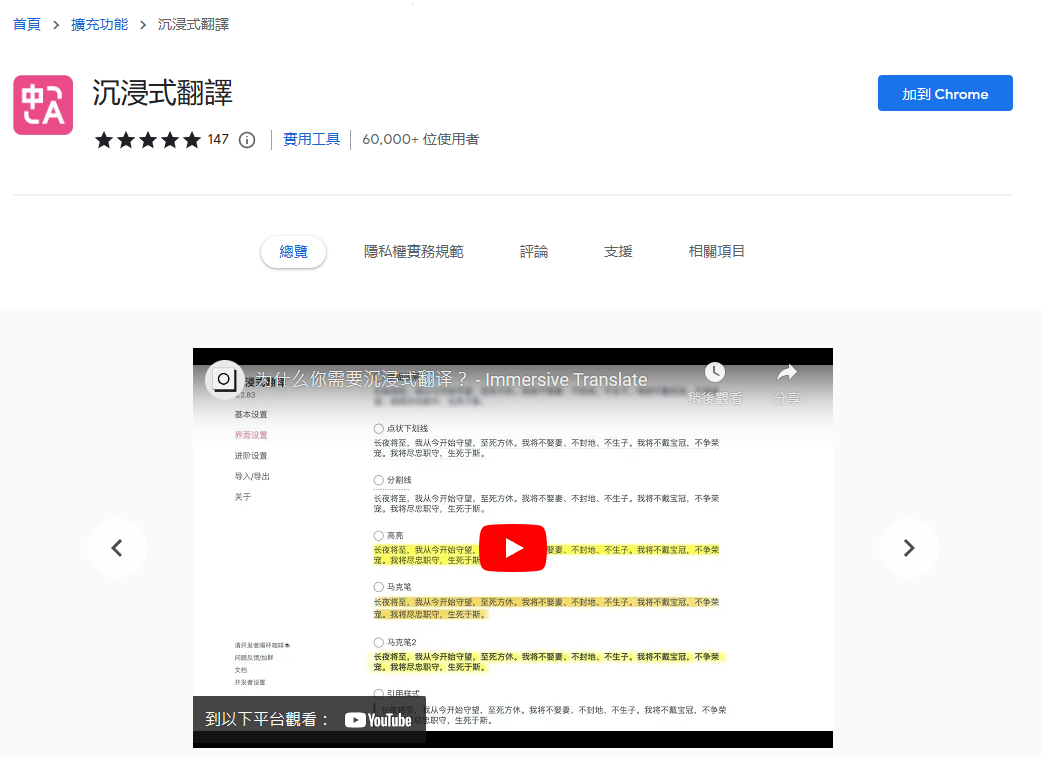
Task: Open the 相關項目 tab
Action: [x=717, y=252]
